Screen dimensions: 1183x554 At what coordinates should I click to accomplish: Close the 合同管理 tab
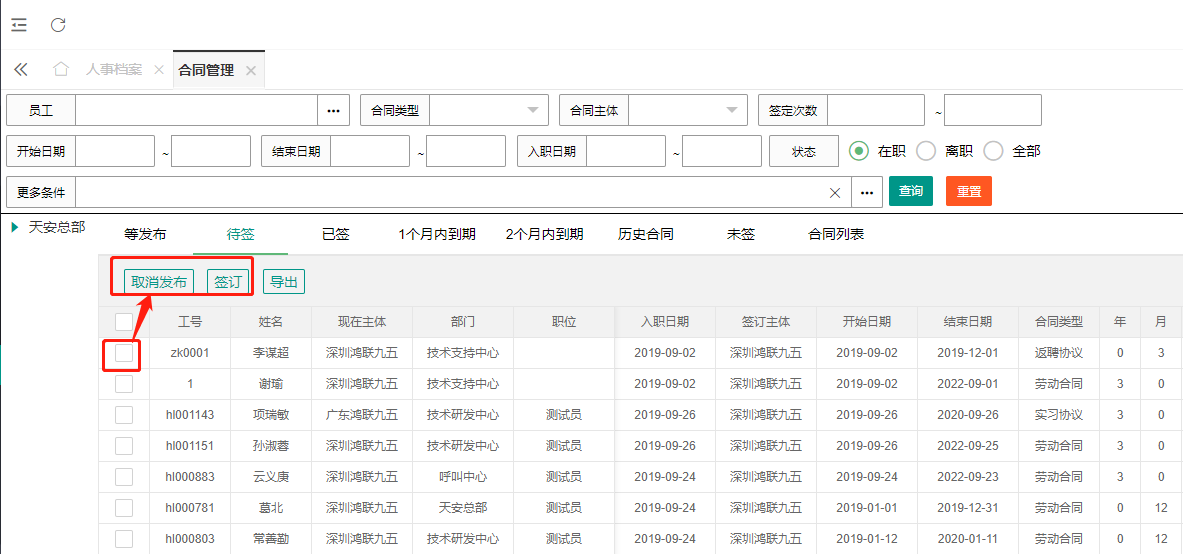point(251,71)
